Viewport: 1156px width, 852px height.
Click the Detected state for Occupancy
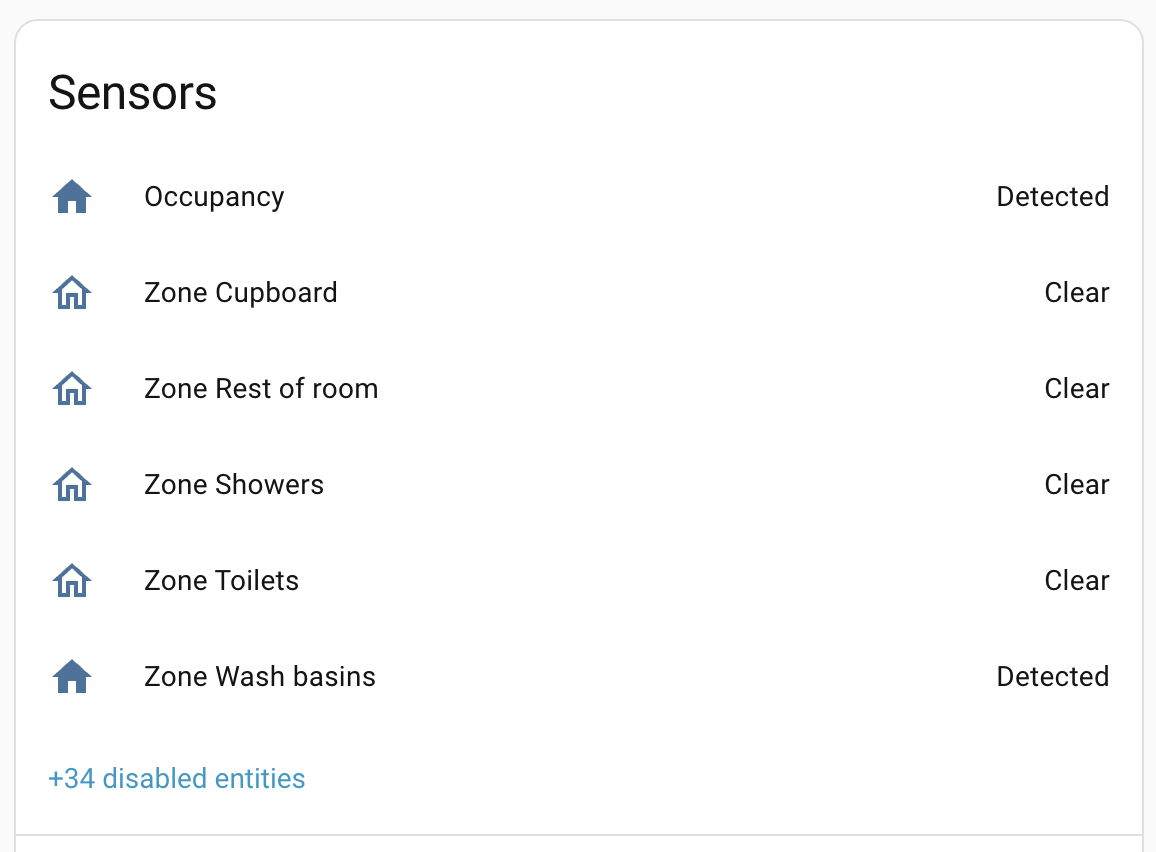pyautogui.click(x=1052, y=196)
